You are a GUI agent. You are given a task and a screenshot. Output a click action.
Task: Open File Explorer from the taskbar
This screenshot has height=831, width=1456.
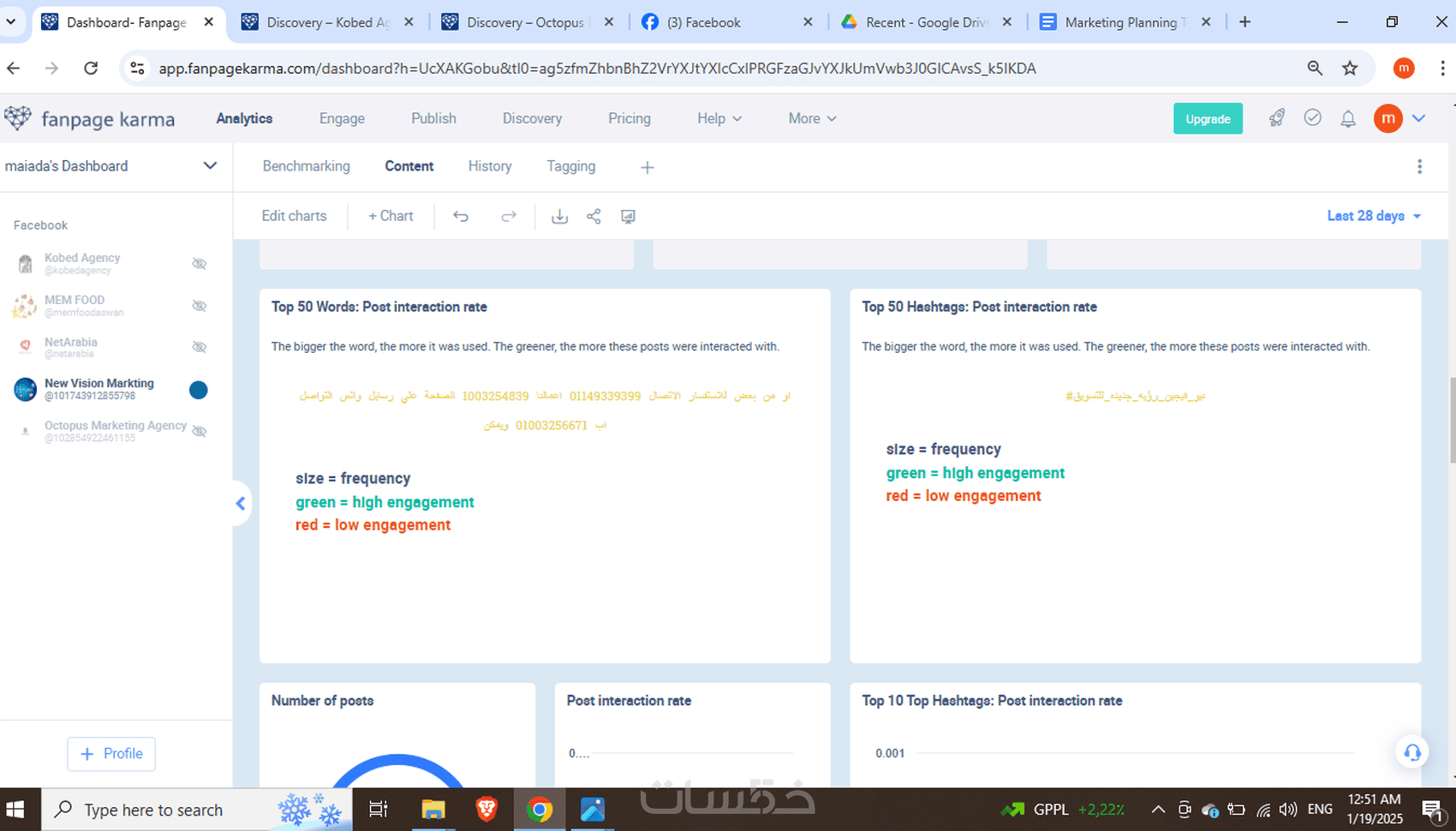pyautogui.click(x=433, y=810)
